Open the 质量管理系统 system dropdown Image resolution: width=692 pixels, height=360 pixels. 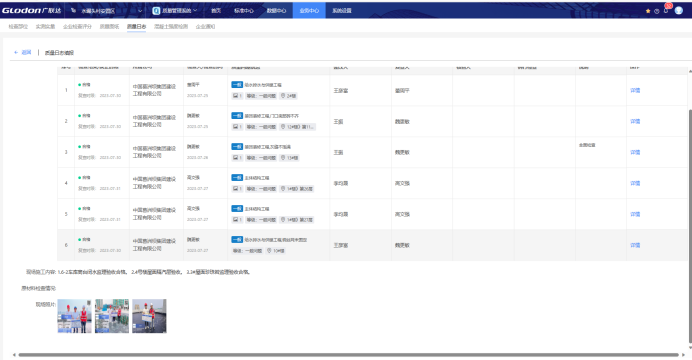(x=175, y=11)
